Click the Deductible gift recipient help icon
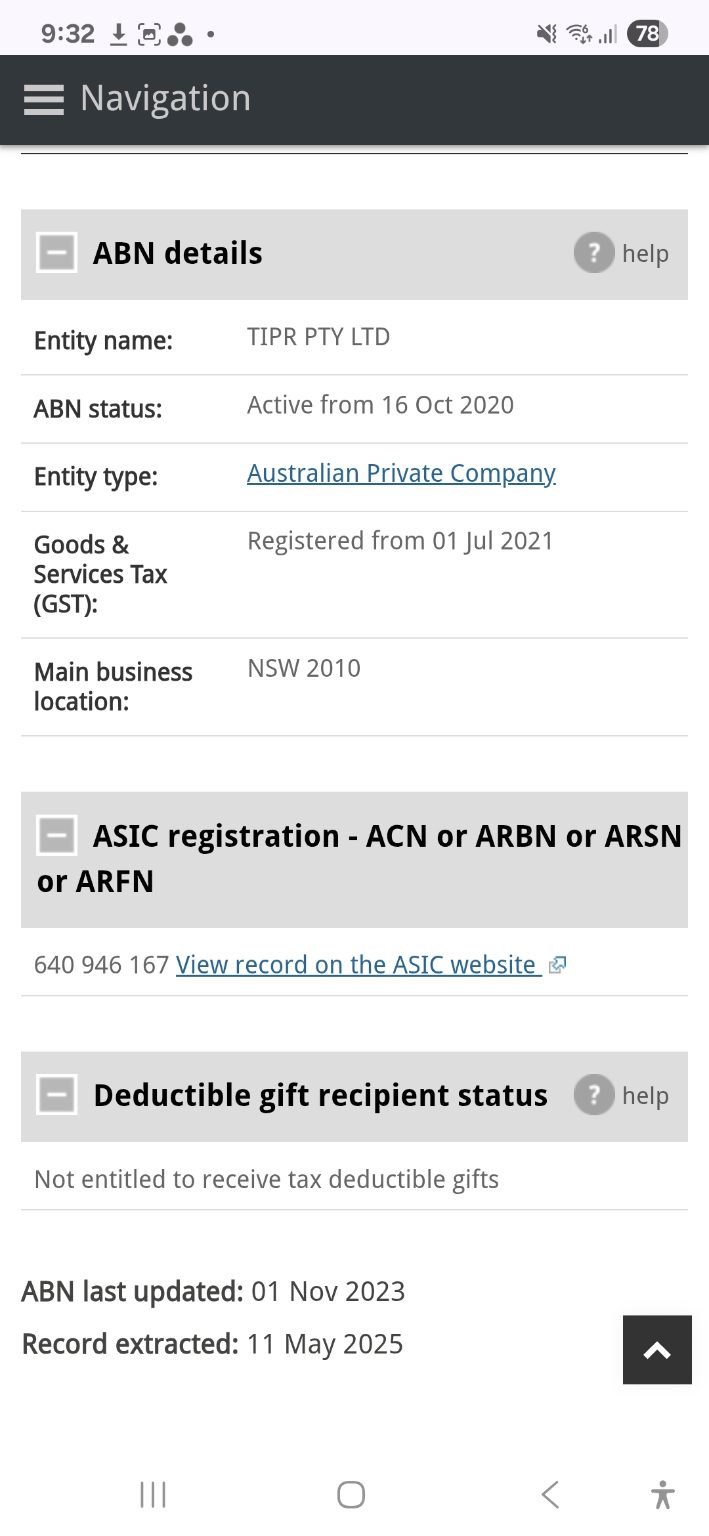The width and height of the screenshot is (709, 1536). 593,1095
